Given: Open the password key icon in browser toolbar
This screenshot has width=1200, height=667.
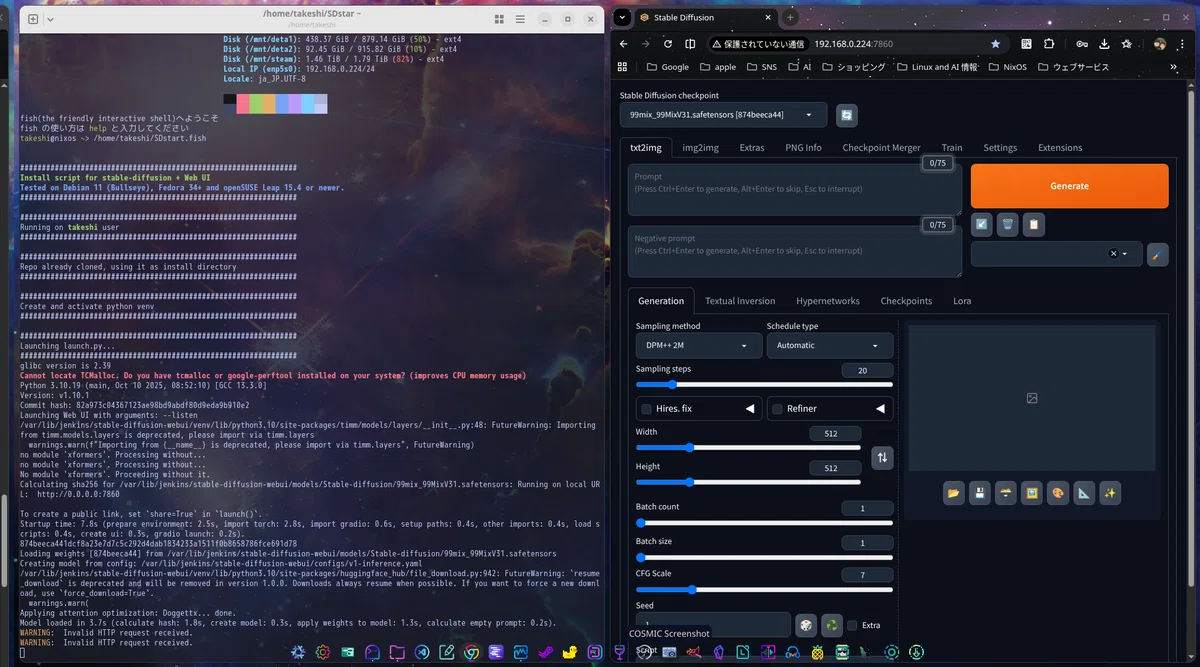Looking at the screenshot, I should [x=1082, y=44].
